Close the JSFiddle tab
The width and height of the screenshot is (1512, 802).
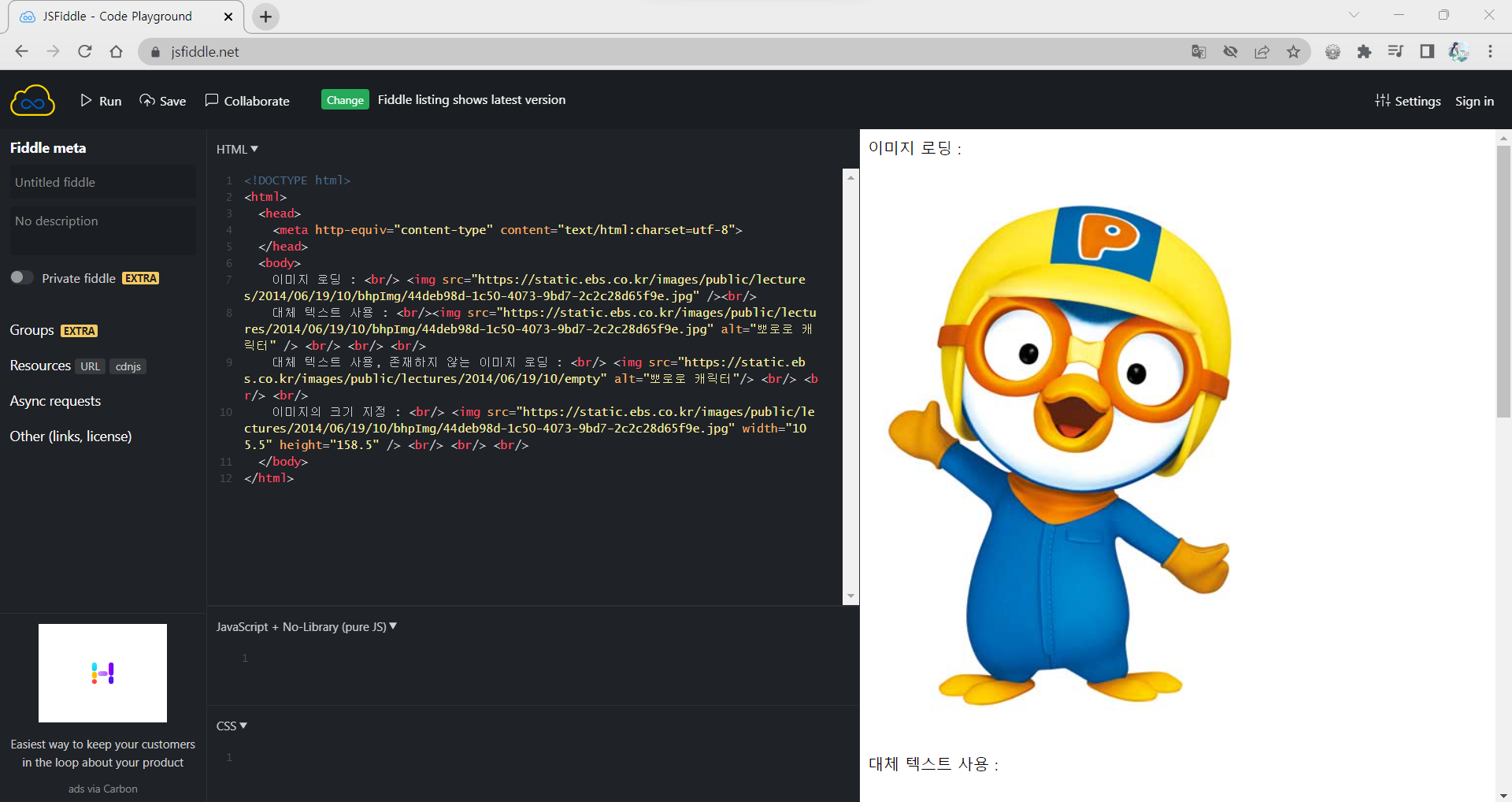228,17
